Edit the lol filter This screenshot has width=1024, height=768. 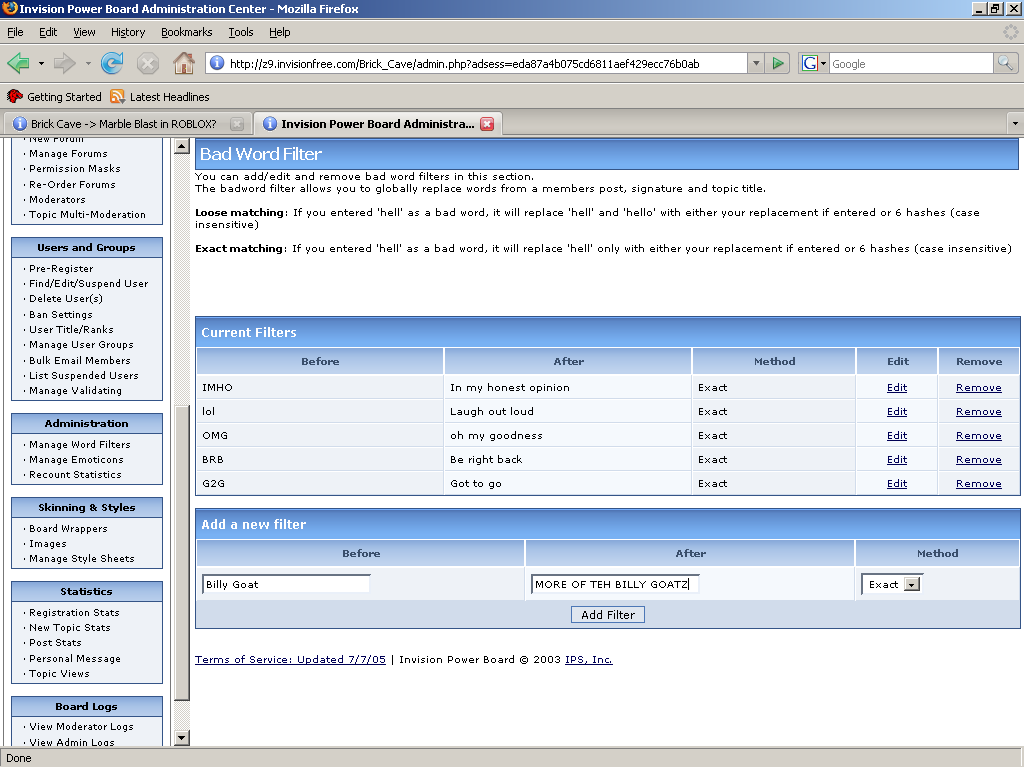coord(897,411)
